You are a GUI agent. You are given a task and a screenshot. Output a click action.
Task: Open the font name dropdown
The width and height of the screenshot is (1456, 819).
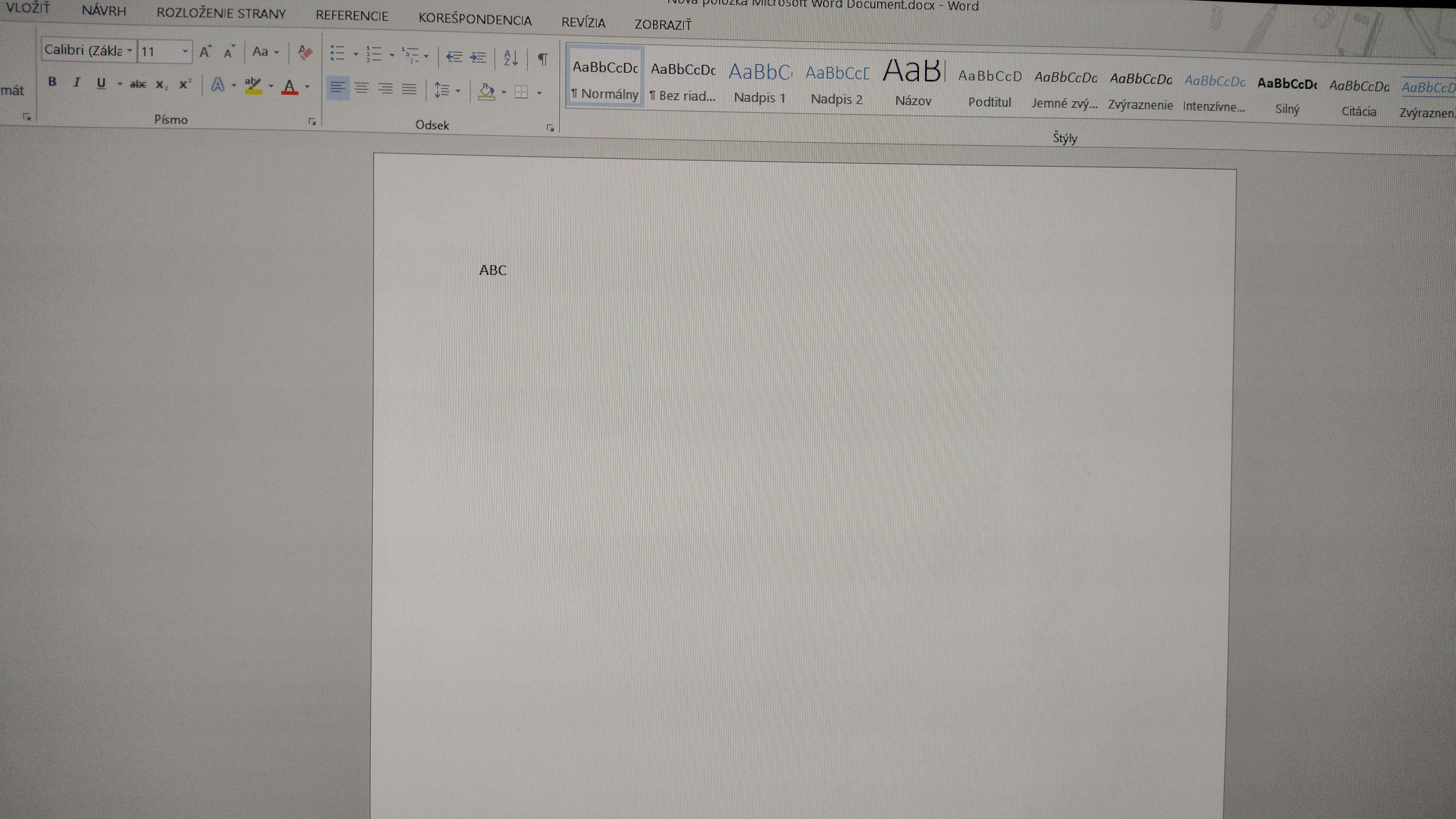(x=130, y=50)
